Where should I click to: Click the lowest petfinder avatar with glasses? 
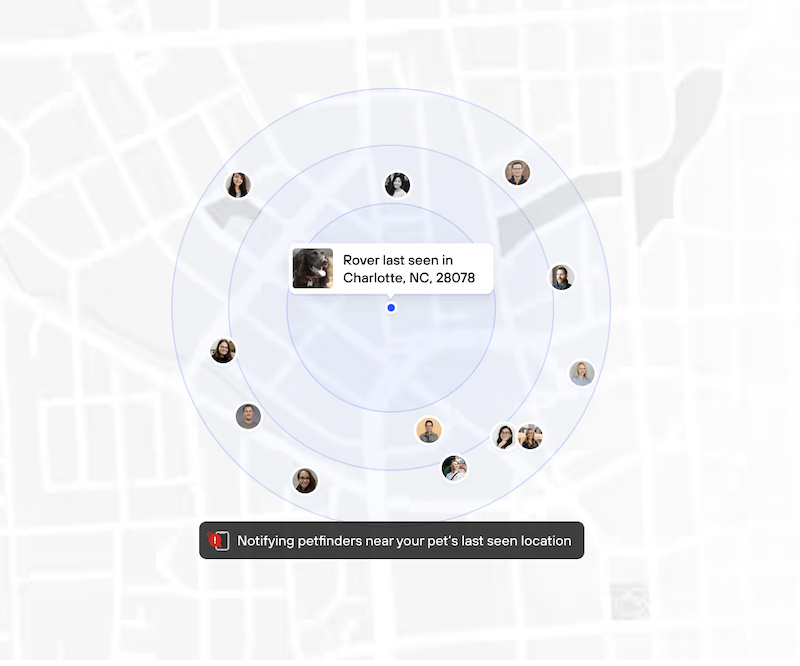pos(305,480)
